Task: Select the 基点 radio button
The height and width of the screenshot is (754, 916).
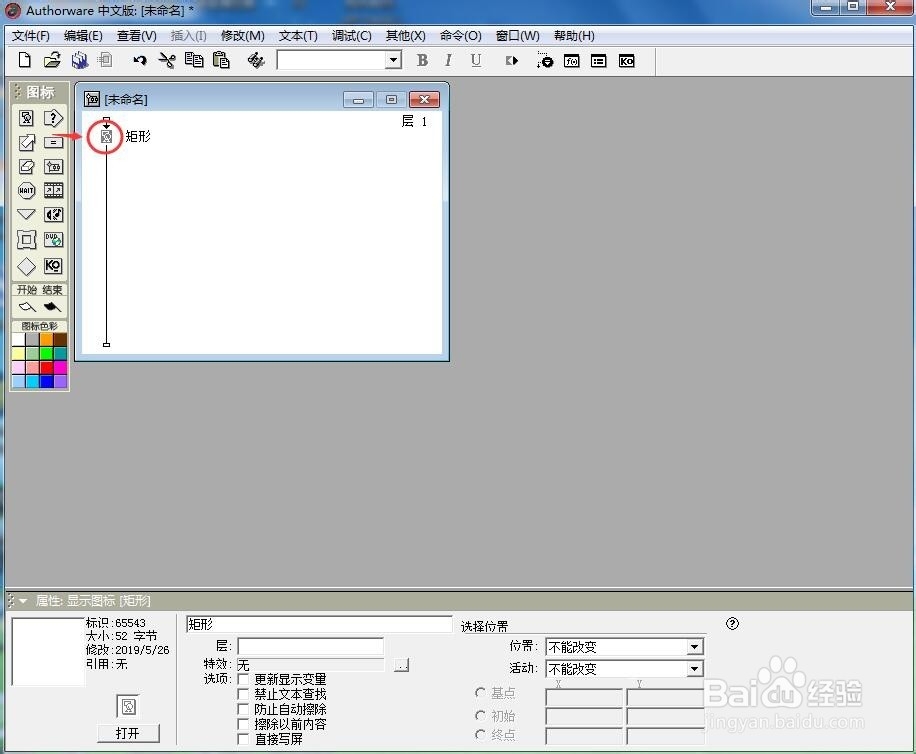Action: pos(480,693)
